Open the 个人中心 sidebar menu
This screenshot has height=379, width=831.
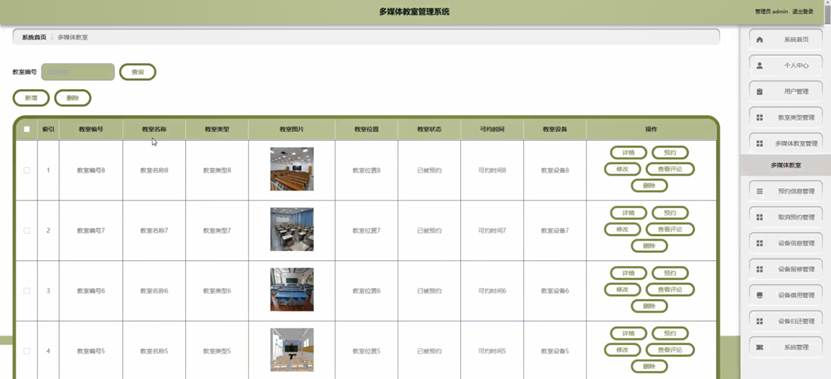coord(786,66)
